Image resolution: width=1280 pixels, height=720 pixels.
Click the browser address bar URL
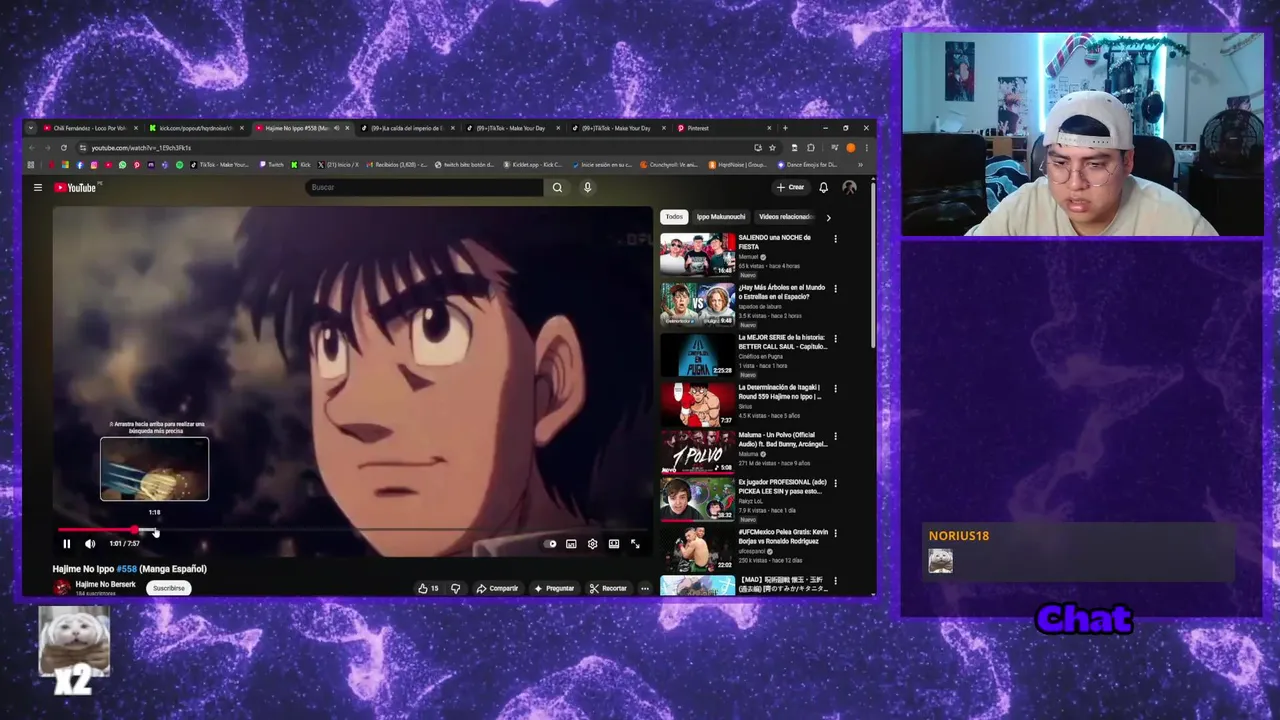tap(141, 148)
